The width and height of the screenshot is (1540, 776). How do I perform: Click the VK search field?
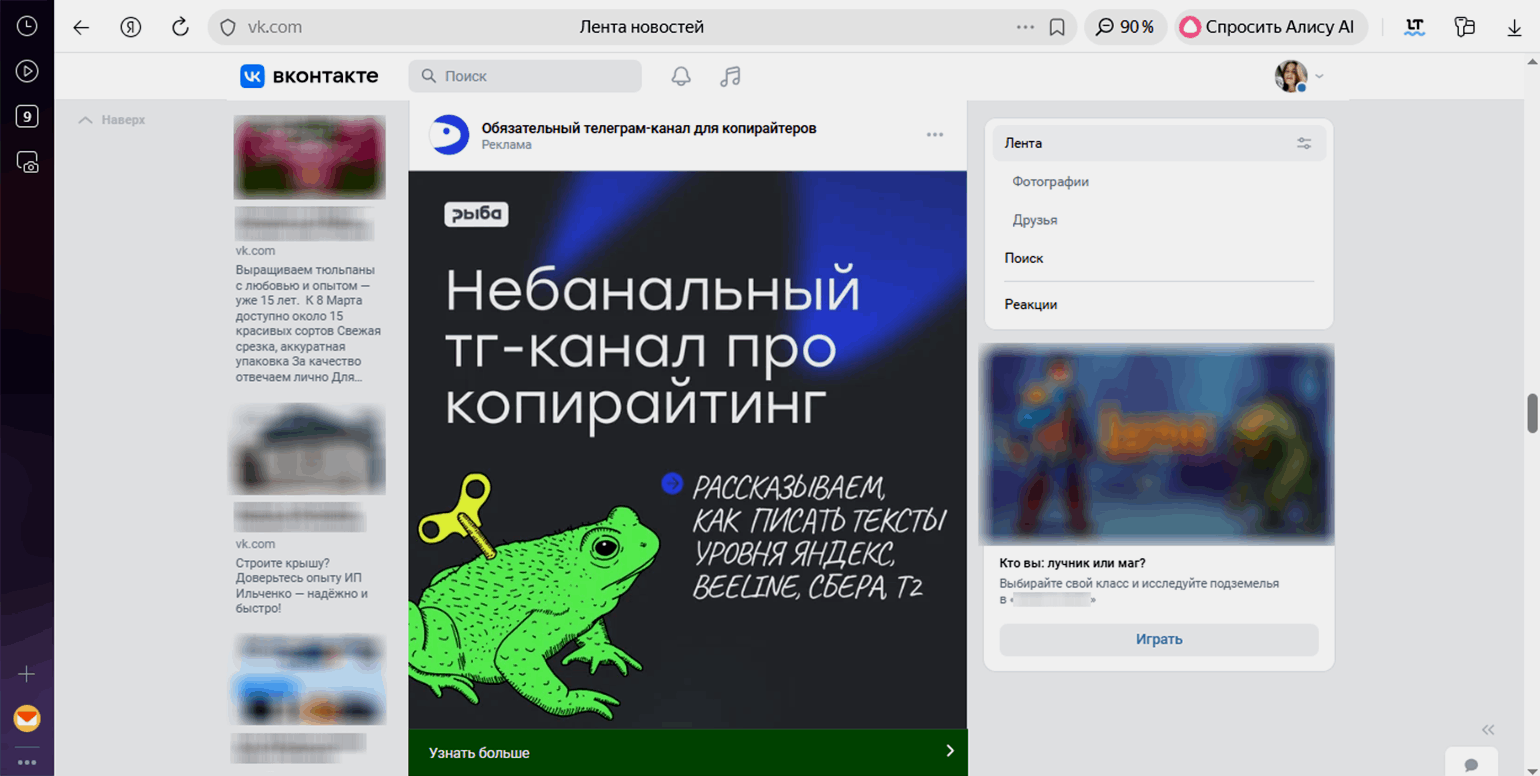[x=525, y=76]
